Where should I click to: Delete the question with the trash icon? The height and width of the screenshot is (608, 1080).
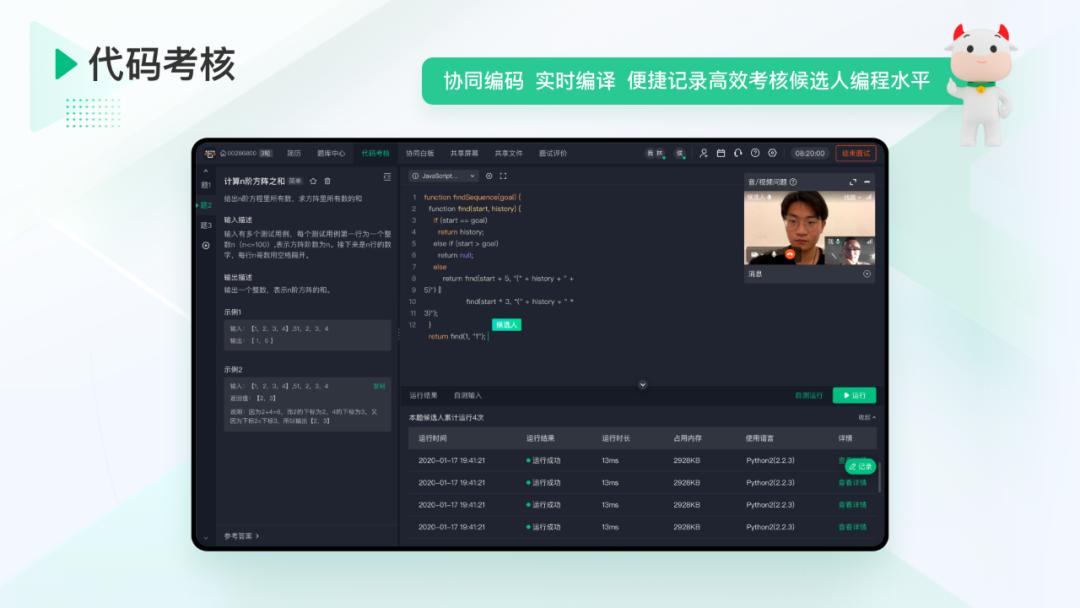[x=327, y=181]
